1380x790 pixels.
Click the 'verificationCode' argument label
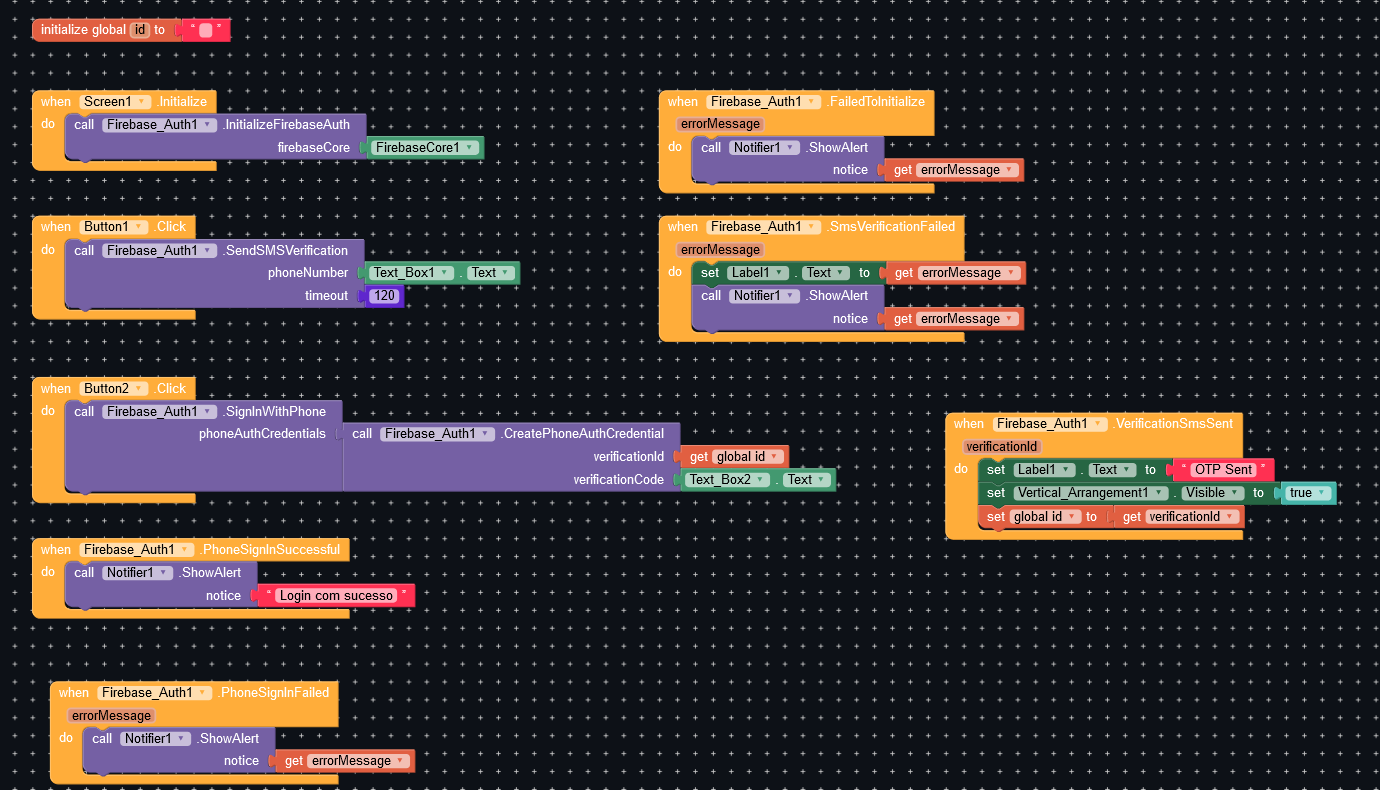(618, 480)
